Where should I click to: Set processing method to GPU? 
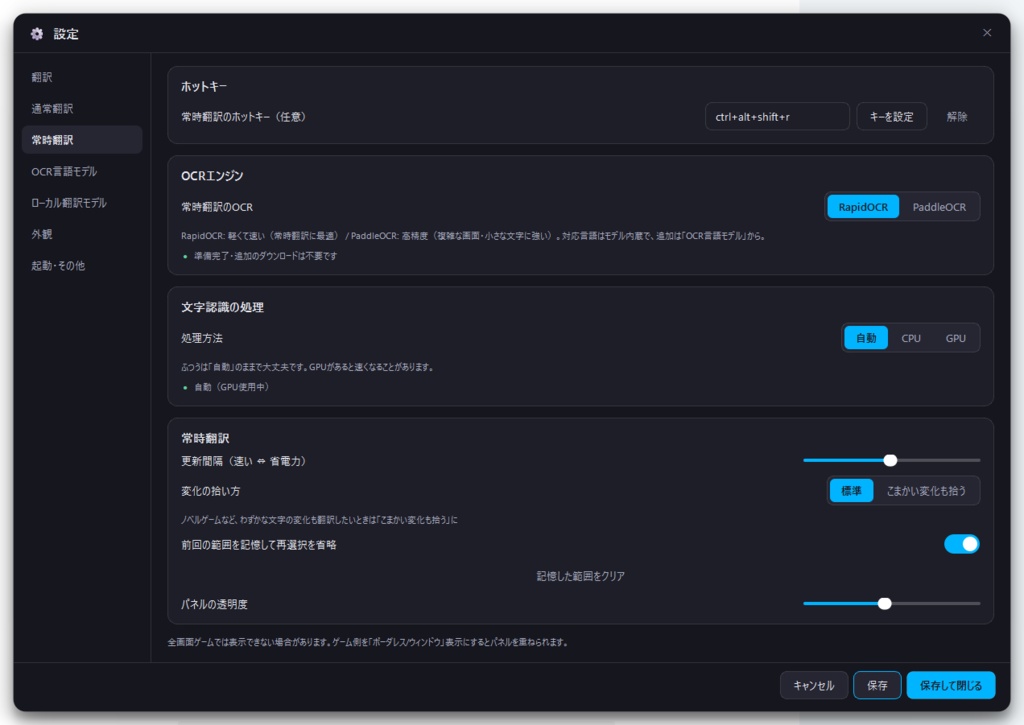[x=955, y=338]
